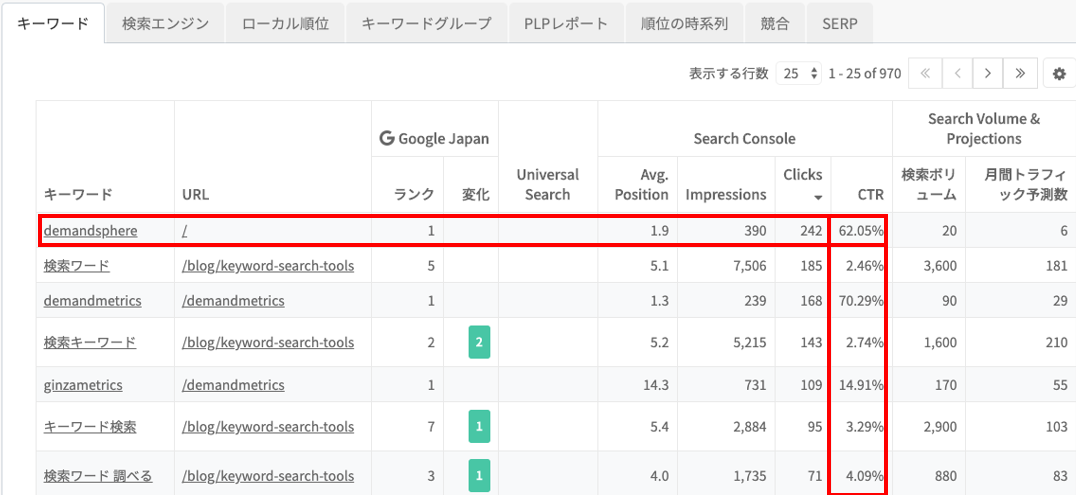This screenshot has width=1076, height=495.
Task: Open the キーワード検索 keyword link
Action: click(90, 427)
